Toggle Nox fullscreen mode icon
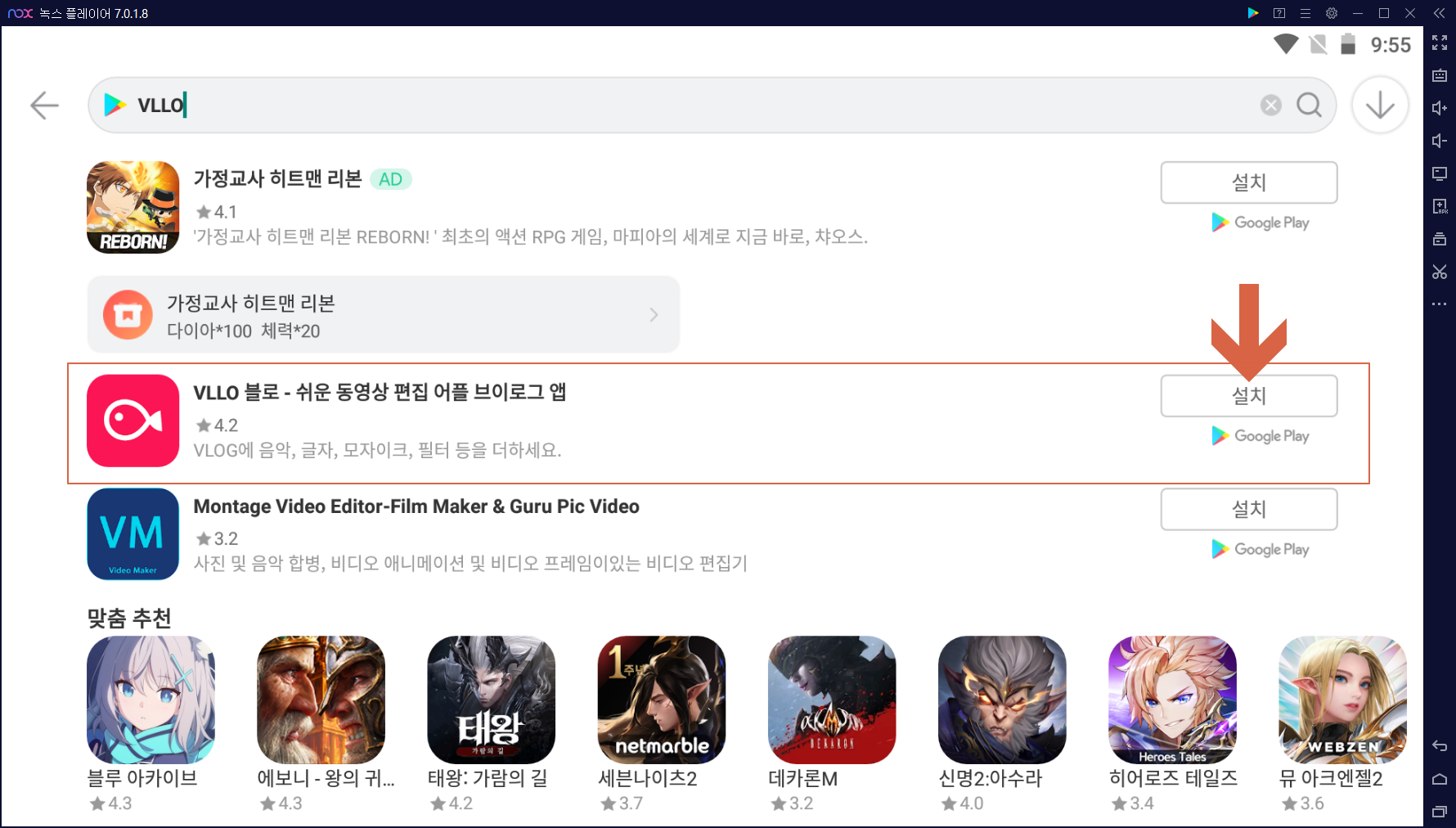This screenshot has height=828, width=1456. pos(1440,43)
